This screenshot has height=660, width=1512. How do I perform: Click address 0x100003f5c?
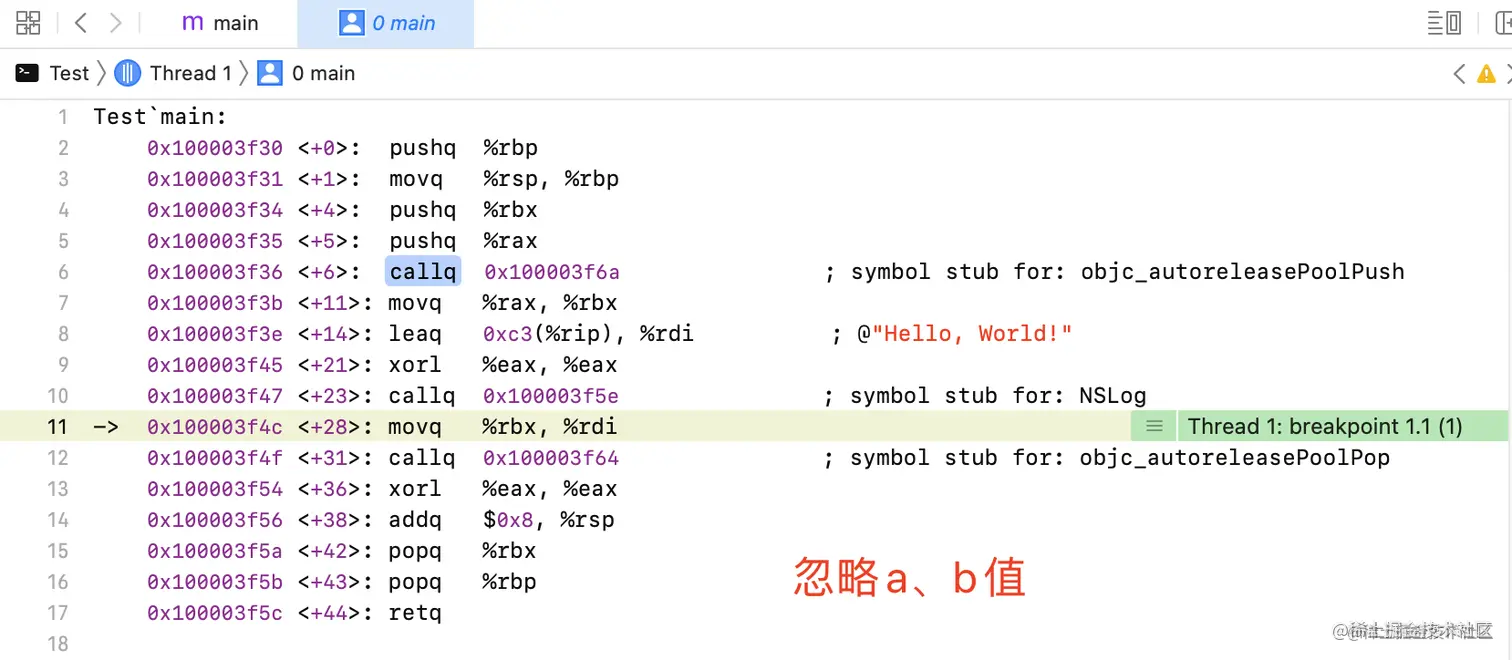click(215, 613)
